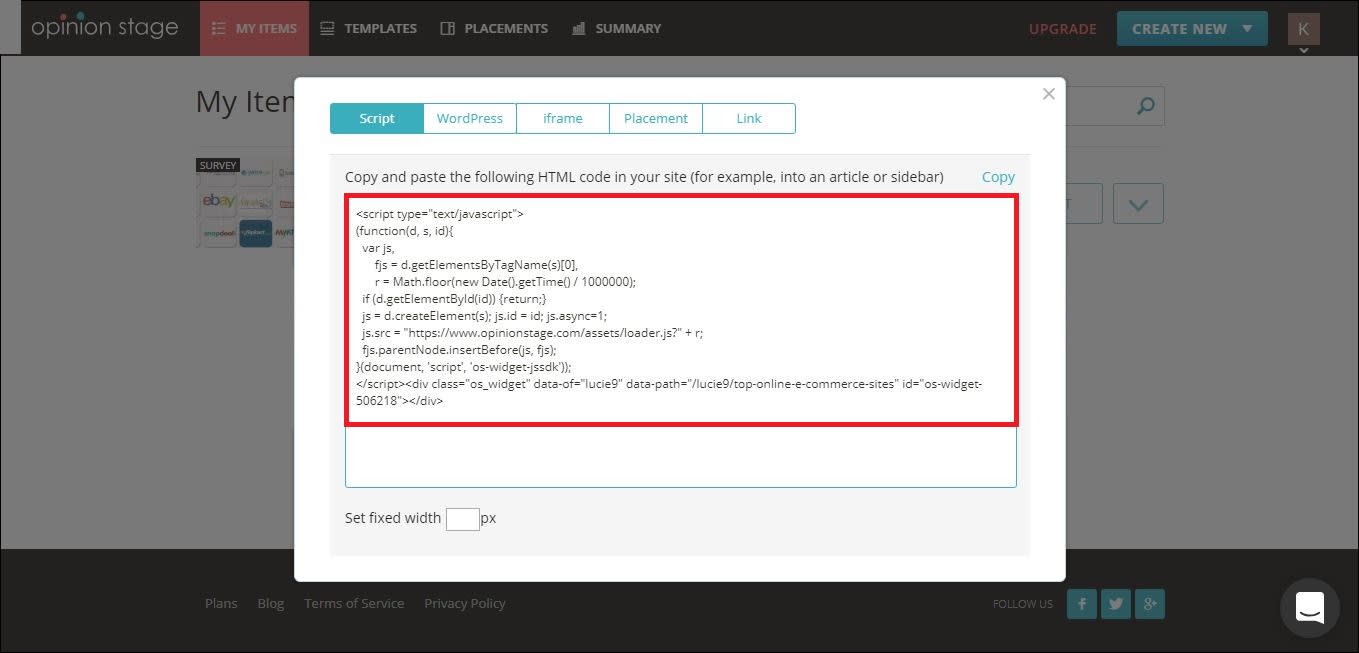
Task: Switch to the WordPress tab
Action: point(469,118)
